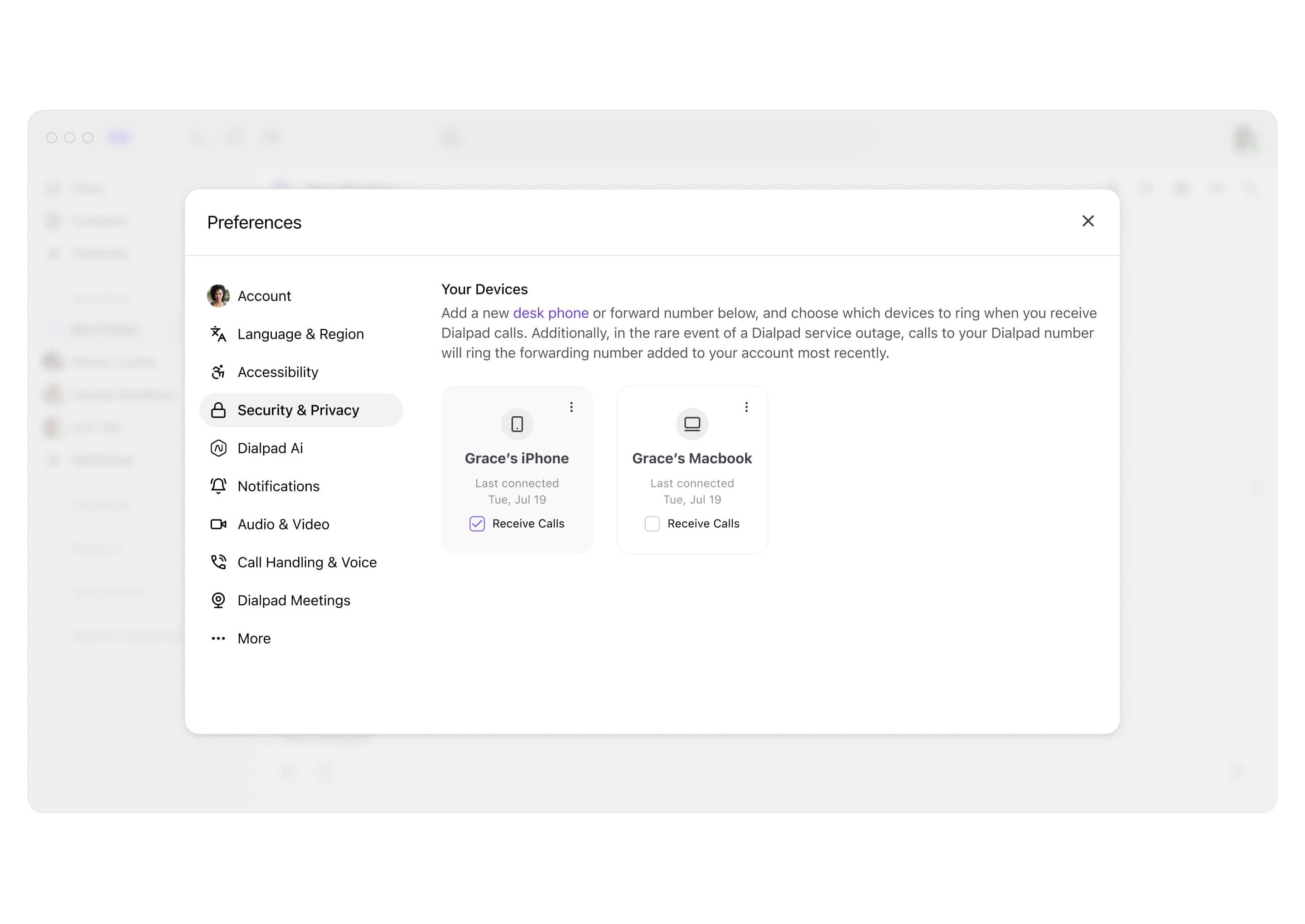Select the Notifications bell icon
This screenshot has width=1305, height=924.
coord(218,485)
